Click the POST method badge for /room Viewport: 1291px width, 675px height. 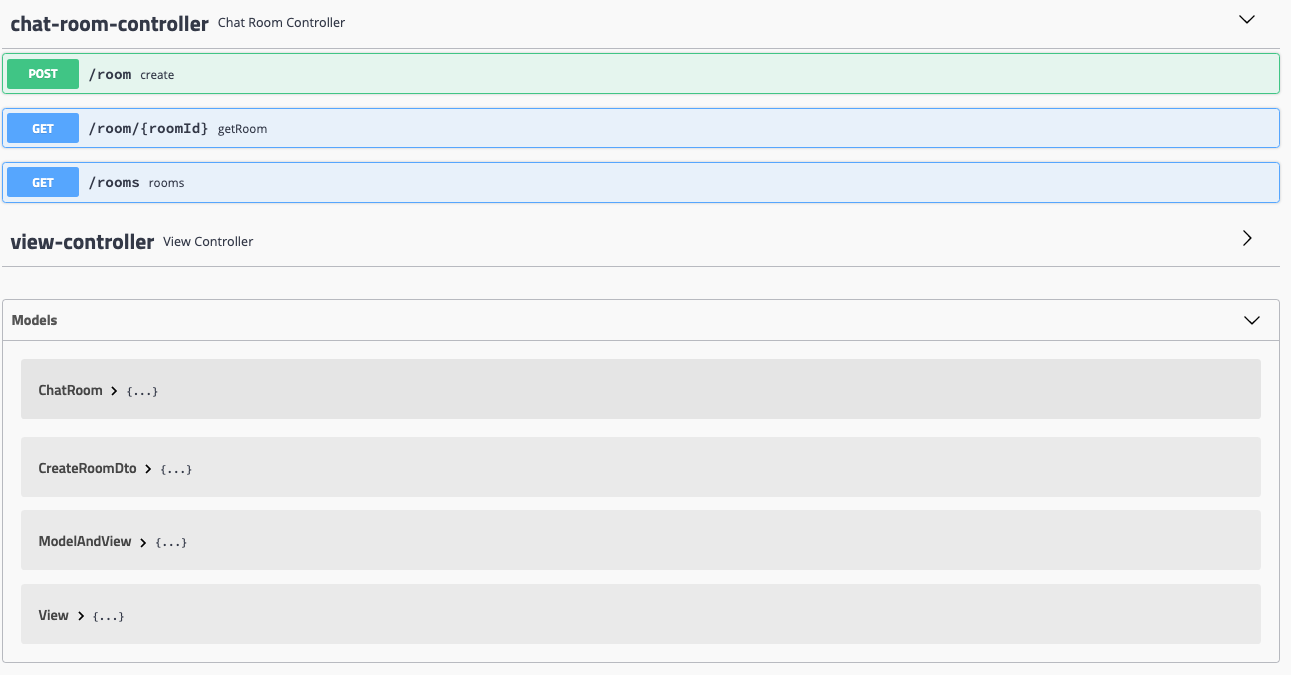tap(43, 74)
